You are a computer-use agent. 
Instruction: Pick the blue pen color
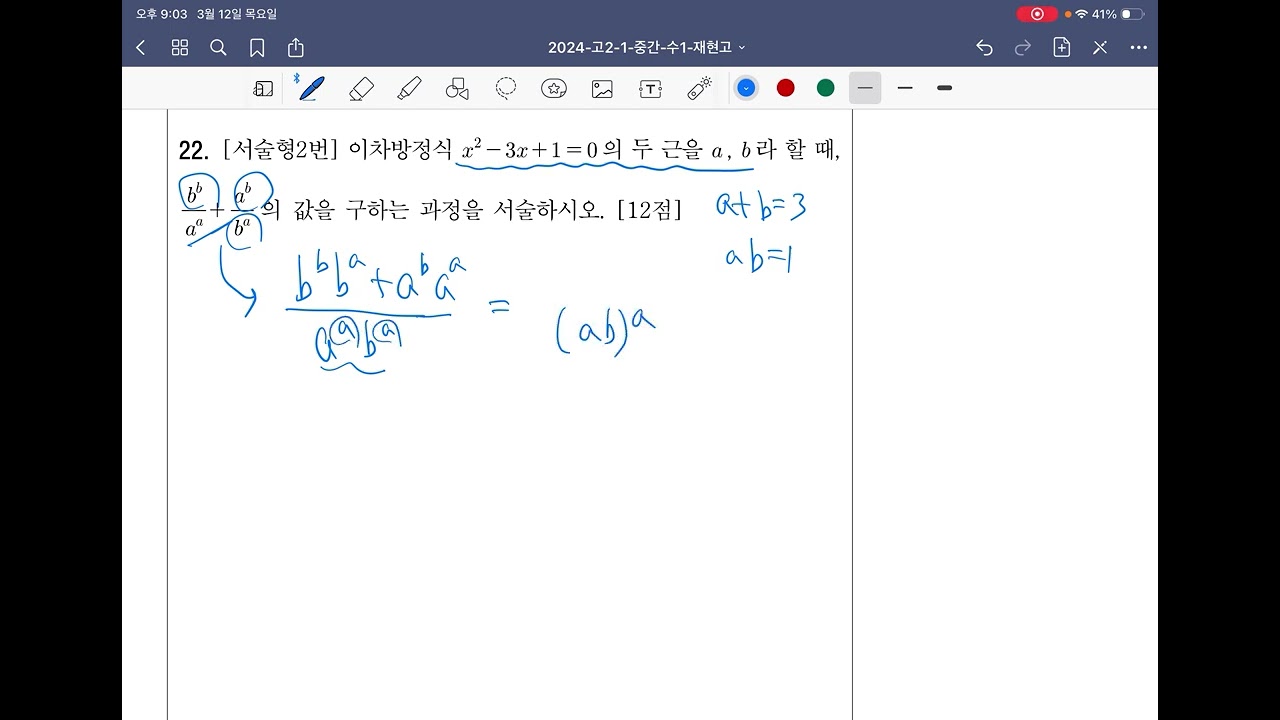point(746,88)
